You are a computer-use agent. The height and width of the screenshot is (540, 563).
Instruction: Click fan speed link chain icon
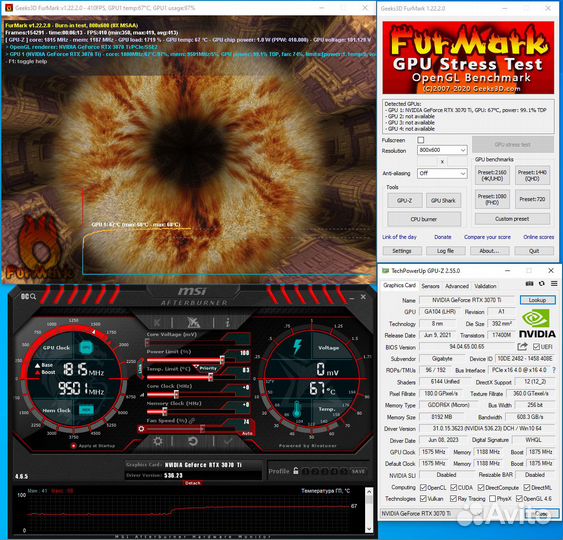click(x=192, y=420)
